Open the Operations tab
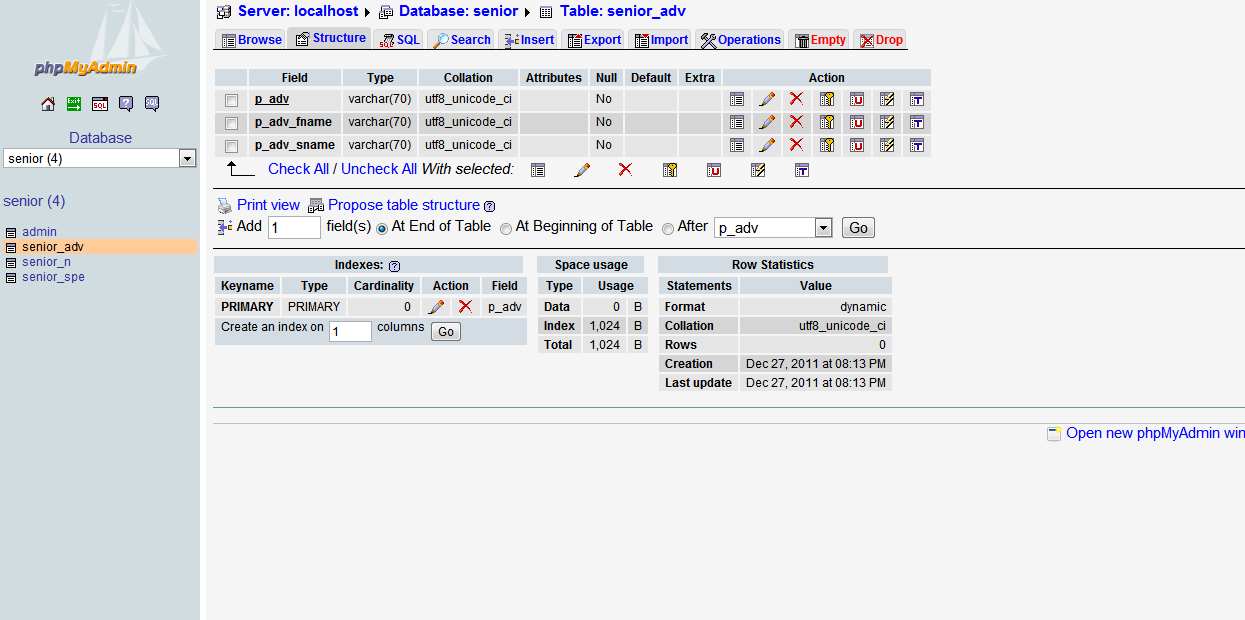 (x=740, y=40)
